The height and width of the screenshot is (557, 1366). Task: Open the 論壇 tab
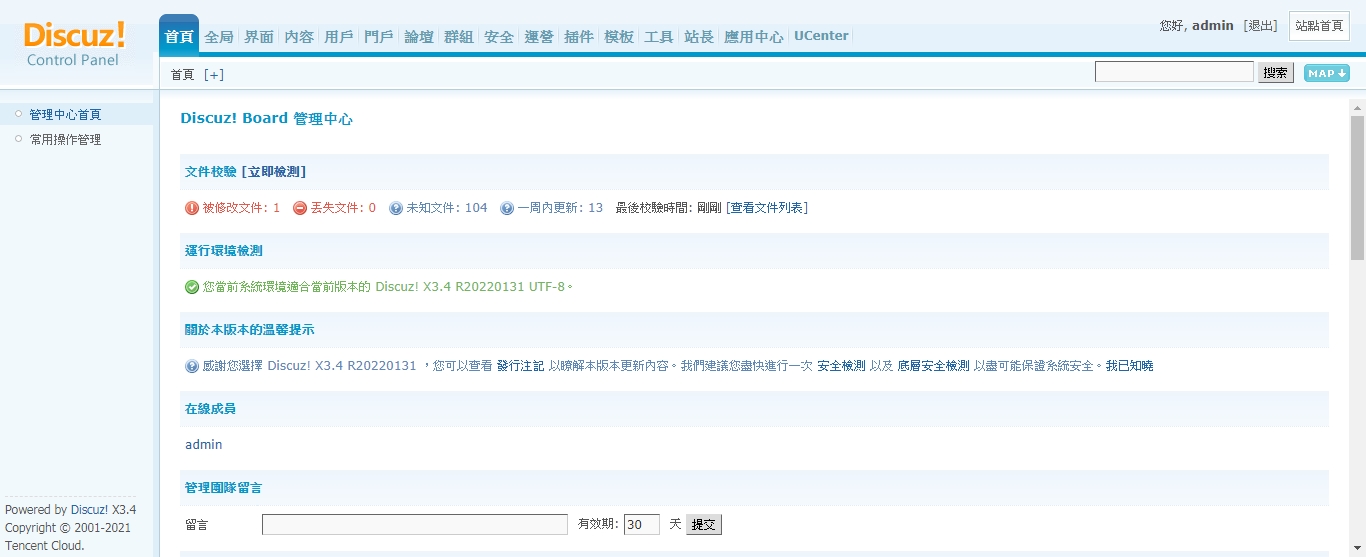419,36
